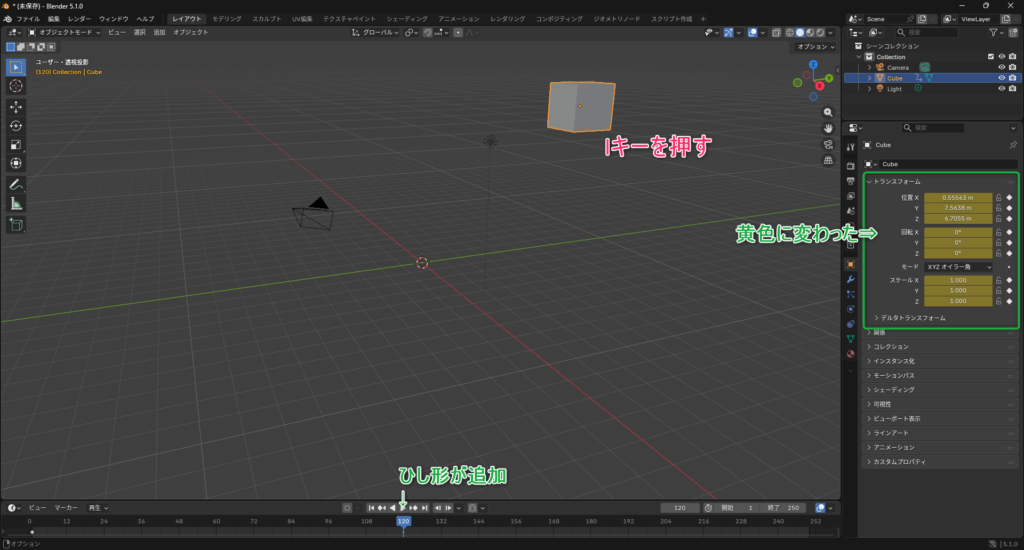
Task: Toggle viewport visibility of the Light object
Action: pos(1001,88)
